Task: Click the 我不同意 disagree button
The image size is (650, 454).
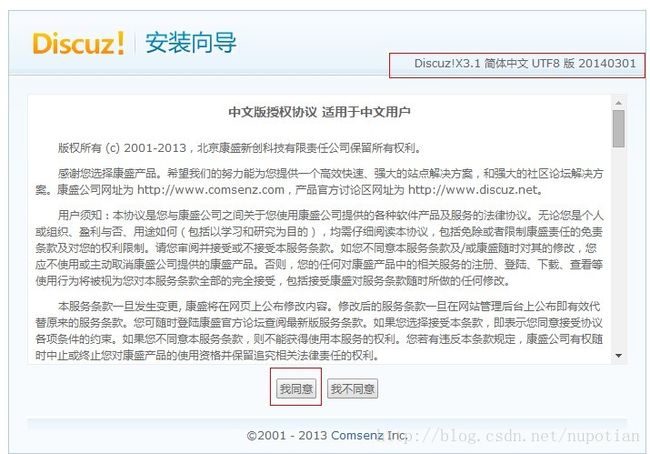Action: tap(352, 388)
